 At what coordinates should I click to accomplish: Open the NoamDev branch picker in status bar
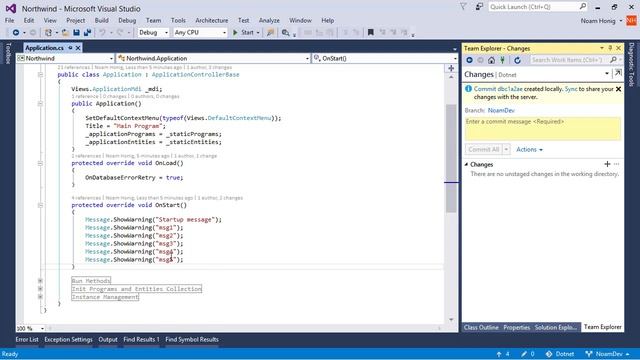pyautogui.click(x=607, y=354)
